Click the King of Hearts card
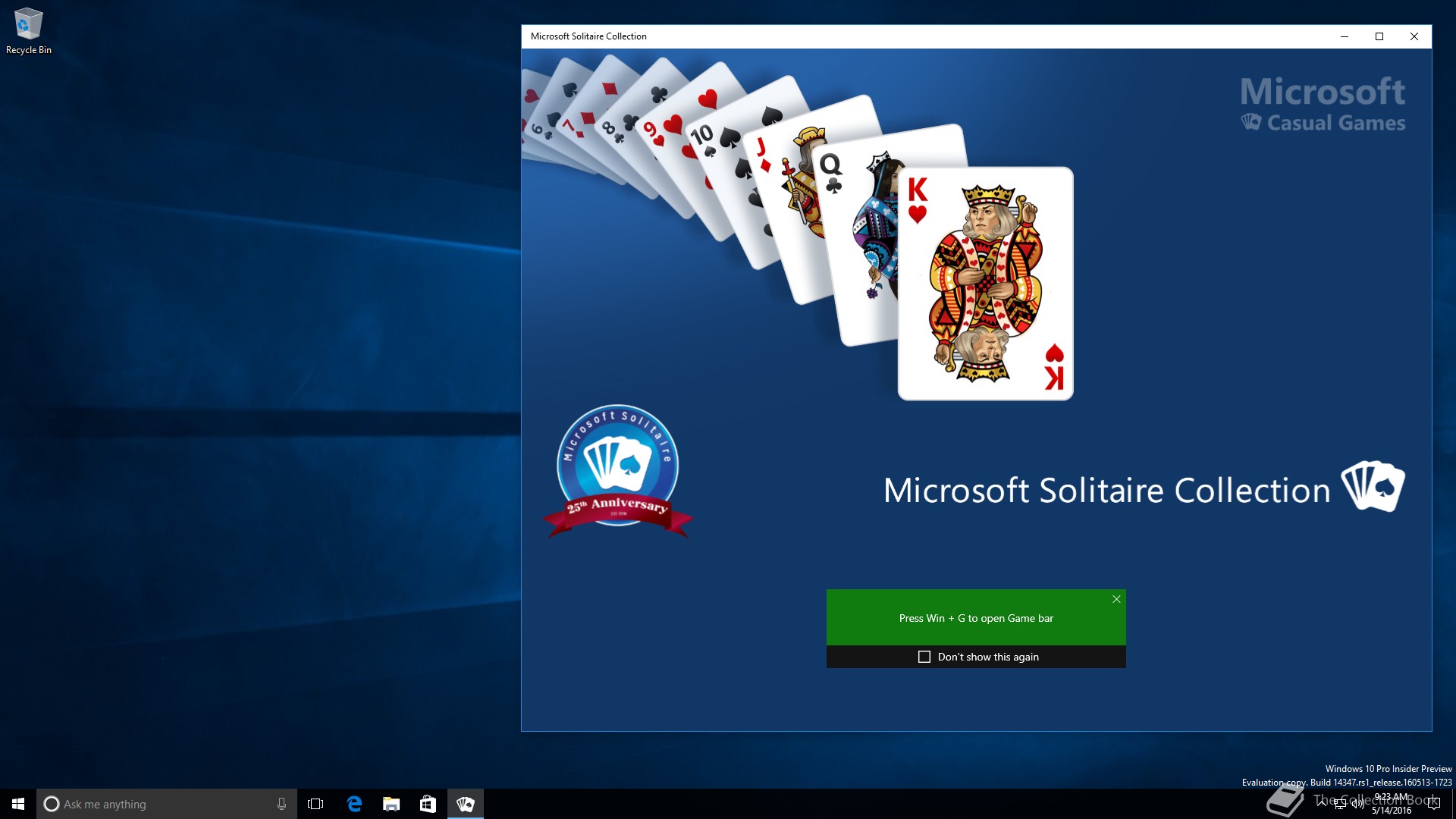The height and width of the screenshot is (819, 1456). point(985,283)
